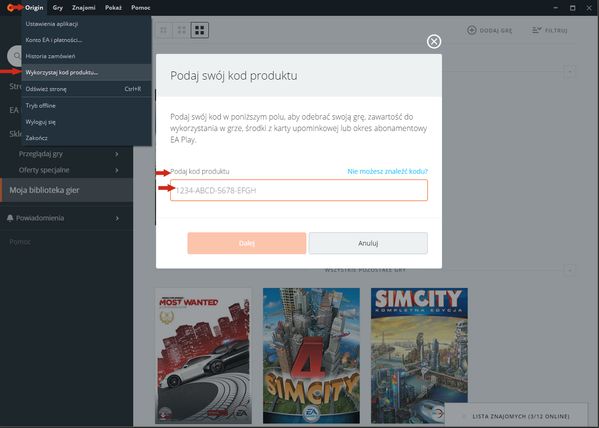599x428 pixels.
Task: Switch to medium tiles grid view icon
Action: pos(181,30)
